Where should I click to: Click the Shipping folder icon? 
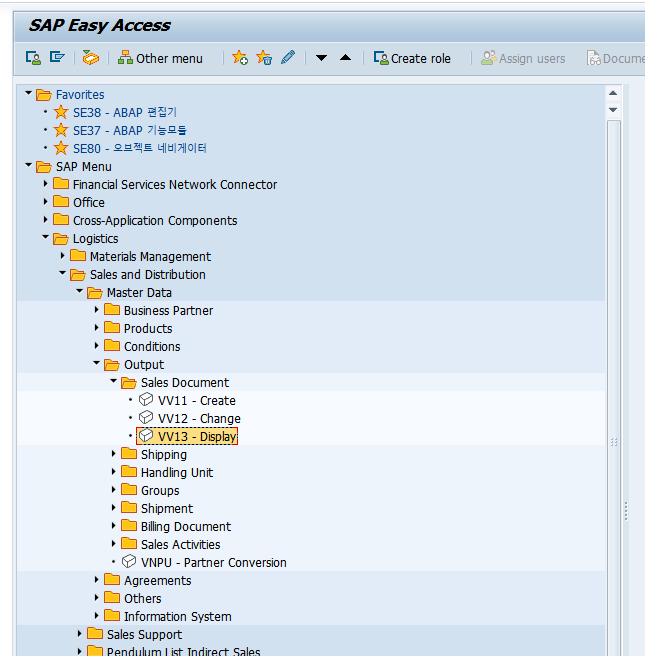click(x=129, y=454)
